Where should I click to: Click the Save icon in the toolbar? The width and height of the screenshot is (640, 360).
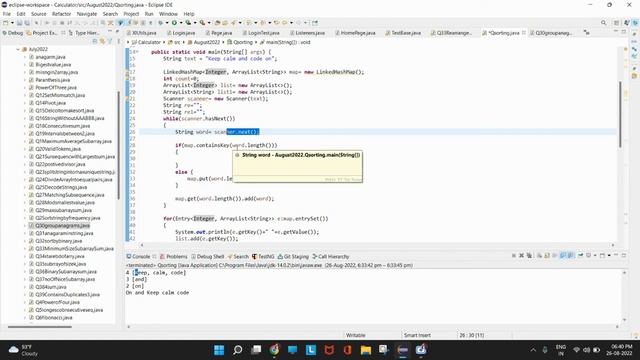click(19, 23)
